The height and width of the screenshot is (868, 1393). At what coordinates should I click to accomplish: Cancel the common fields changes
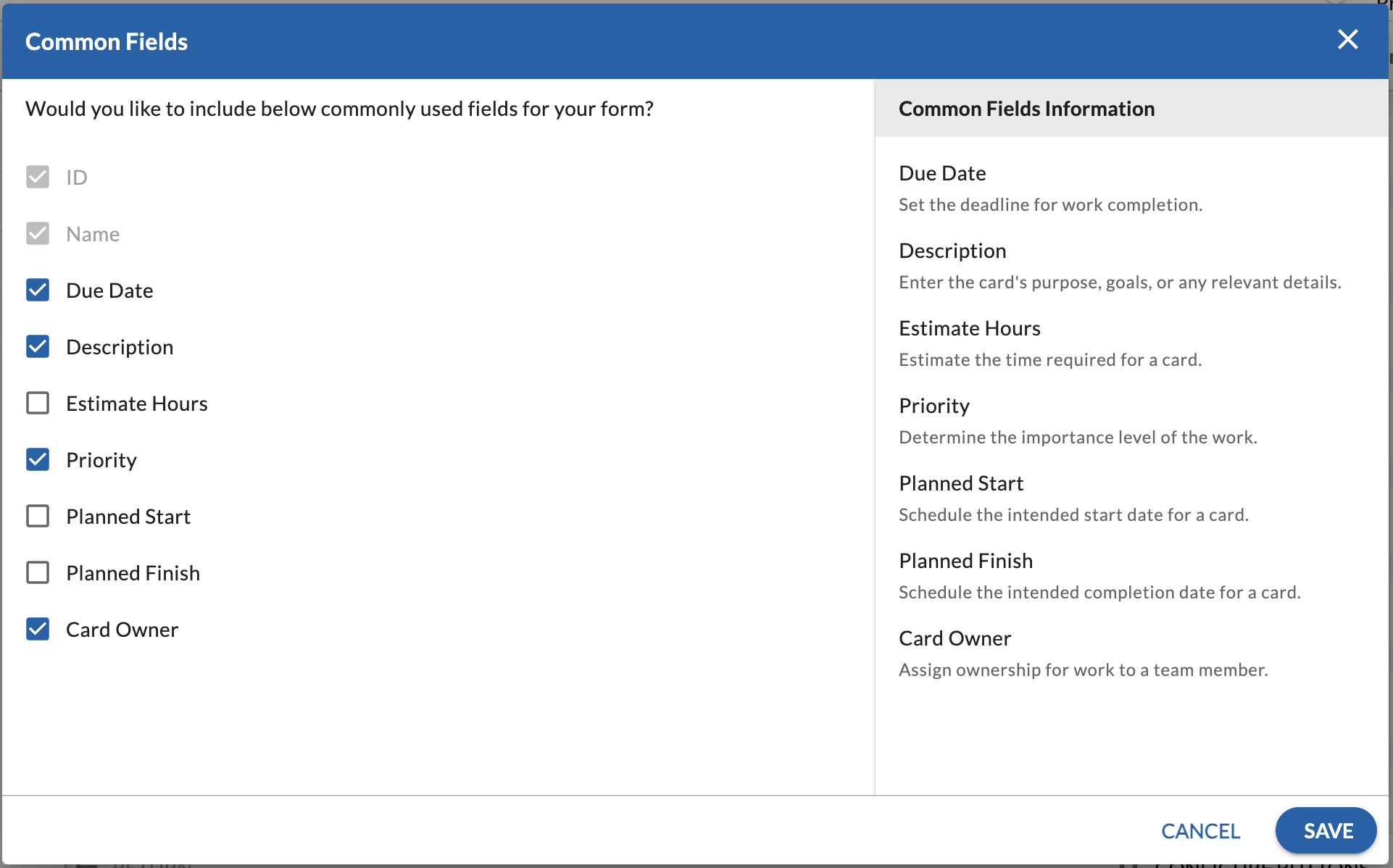click(1200, 830)
